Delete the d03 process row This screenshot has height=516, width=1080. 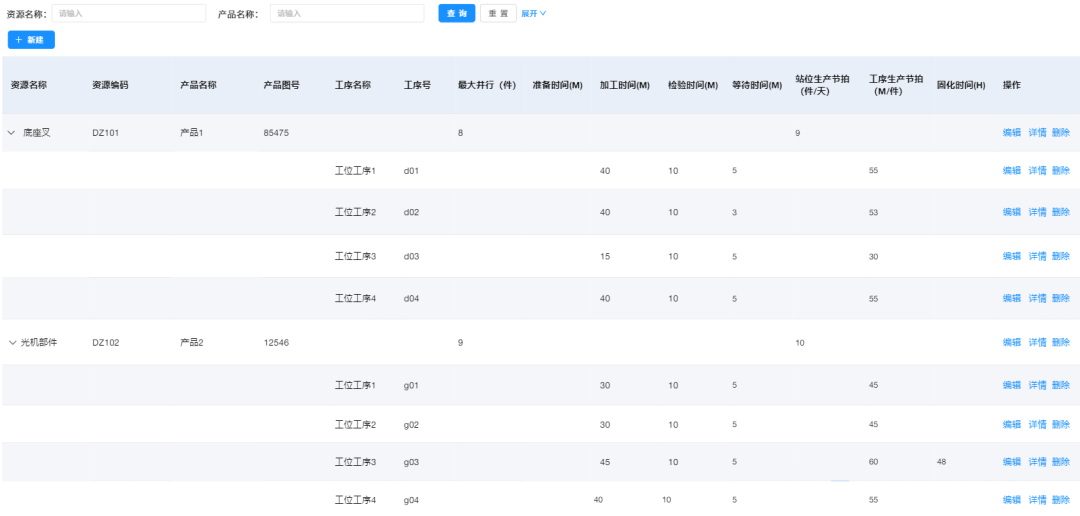pyautogui.click(x=1061, y=256)
